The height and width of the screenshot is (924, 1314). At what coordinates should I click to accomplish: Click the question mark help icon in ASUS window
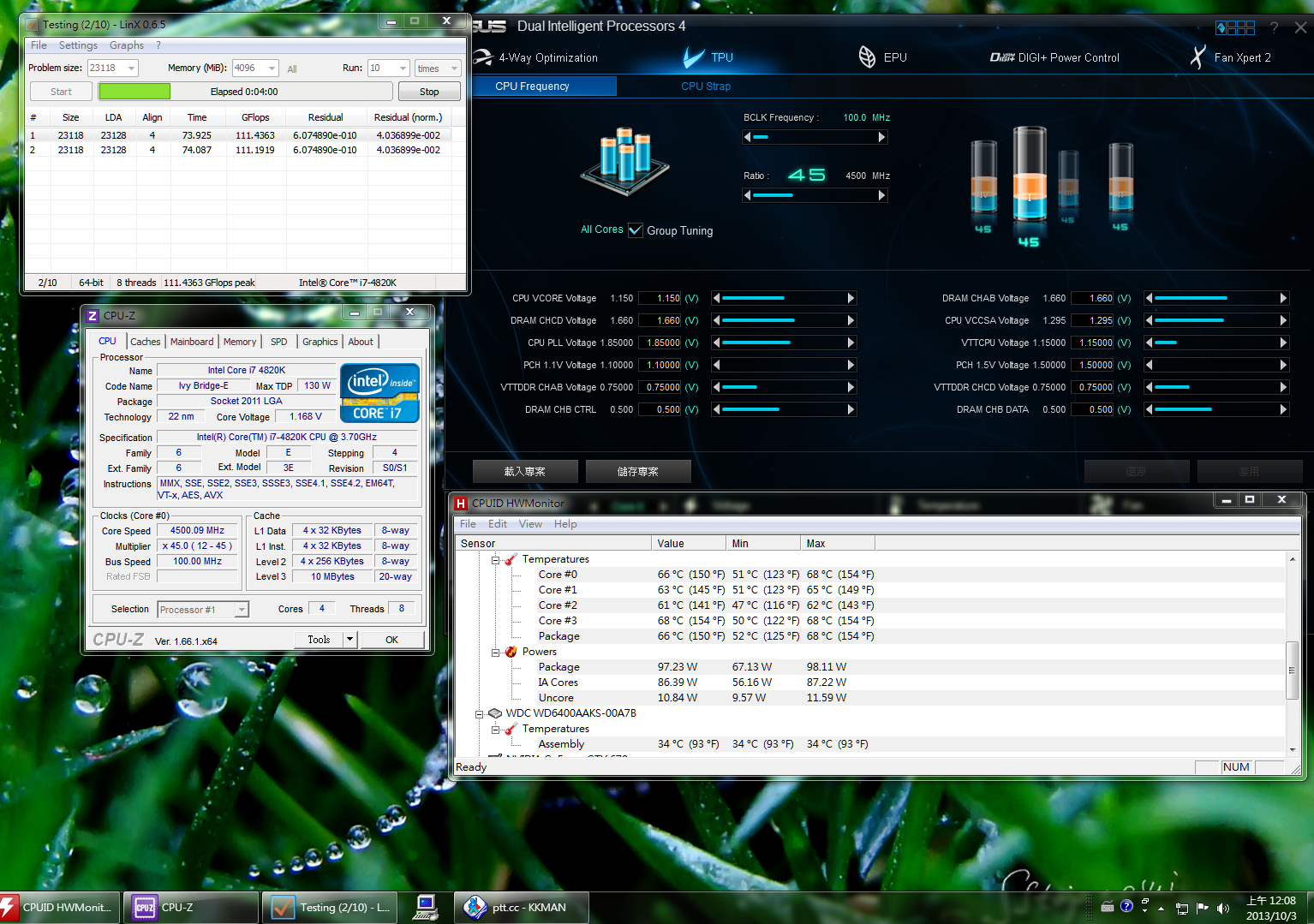coord(1274,27)
